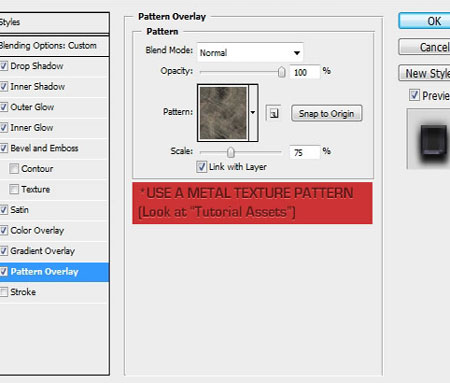450x383 pixels.
Task: Select the Satin style entry
Action: pos(19,210)
